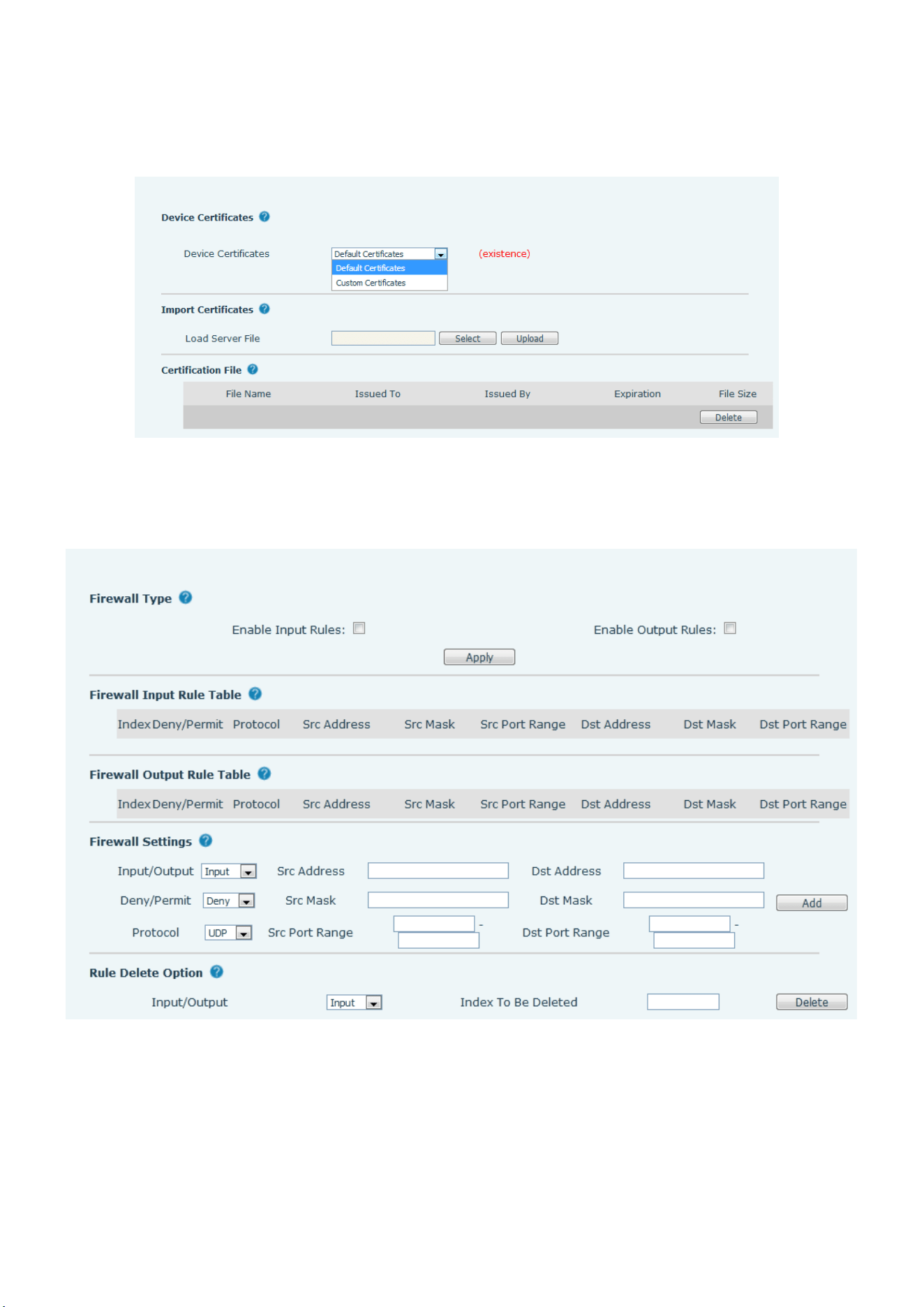Open the Device Certificates dropdown
The height and width of the screenshot is (1307, 924).
coord(389,254)
